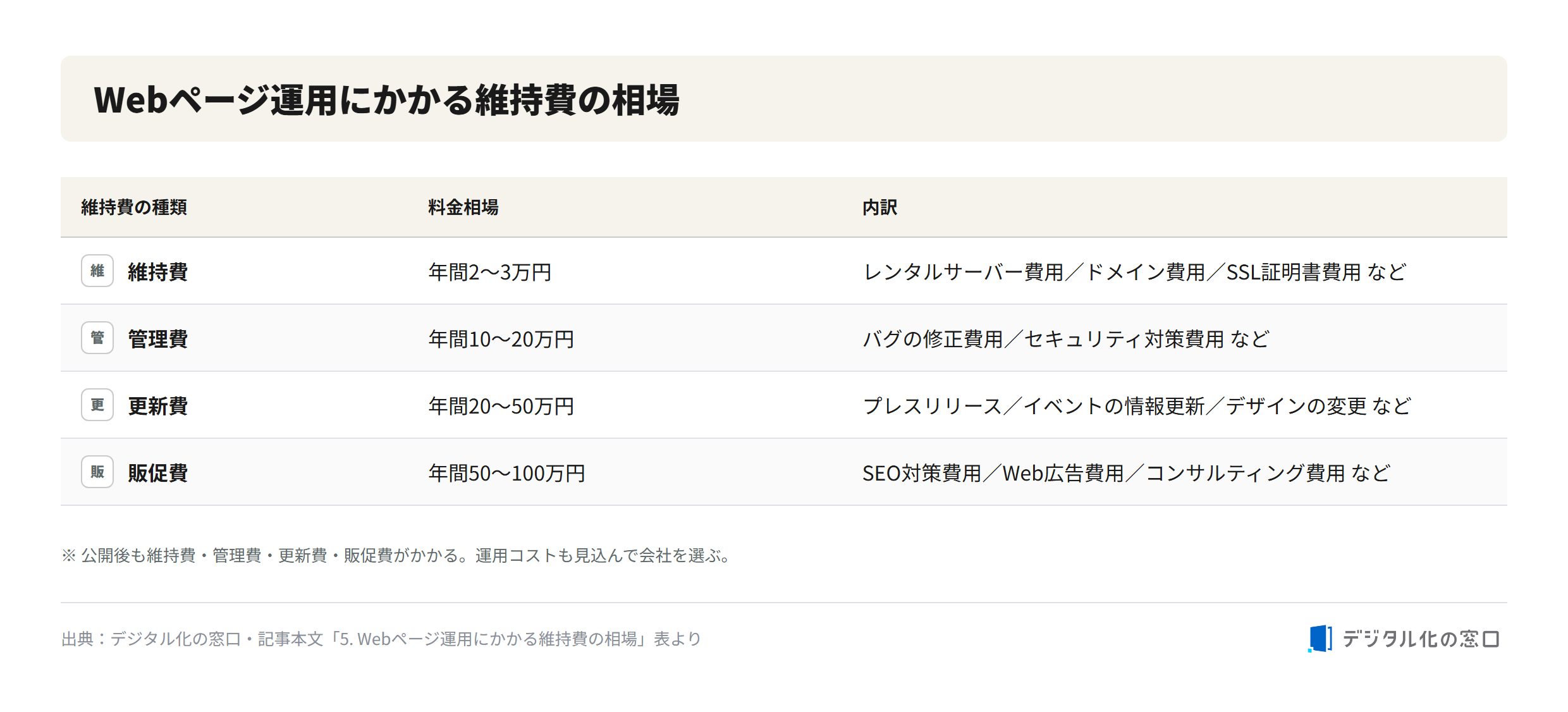1568x712 pixels.
Task: Click the 年間50〜100万円 price cell
Action: point(507,473)
